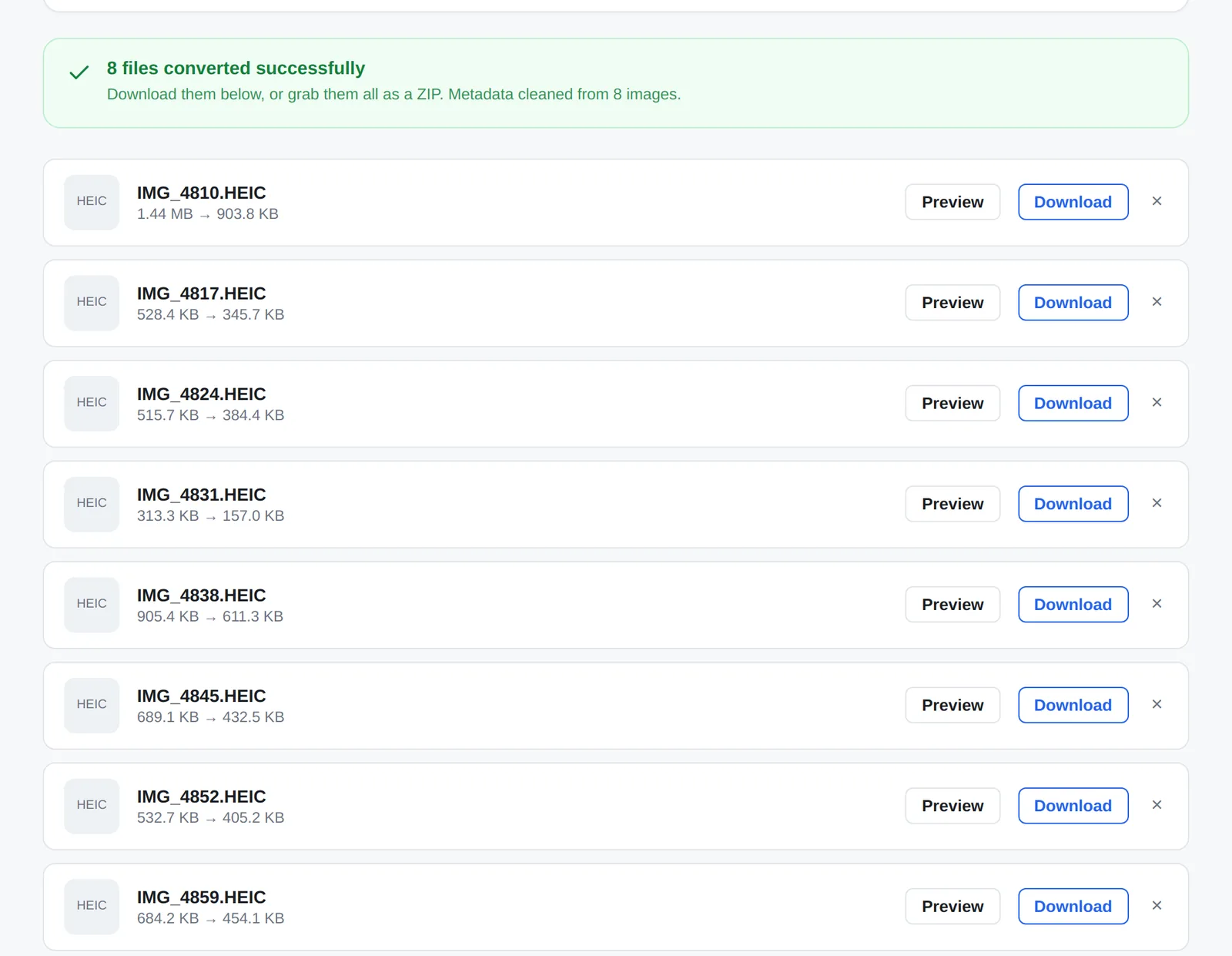Download converted IMG_4810.HEIC
The width and height of the screenshot is (1232, 956).
tap(1073, 202)
